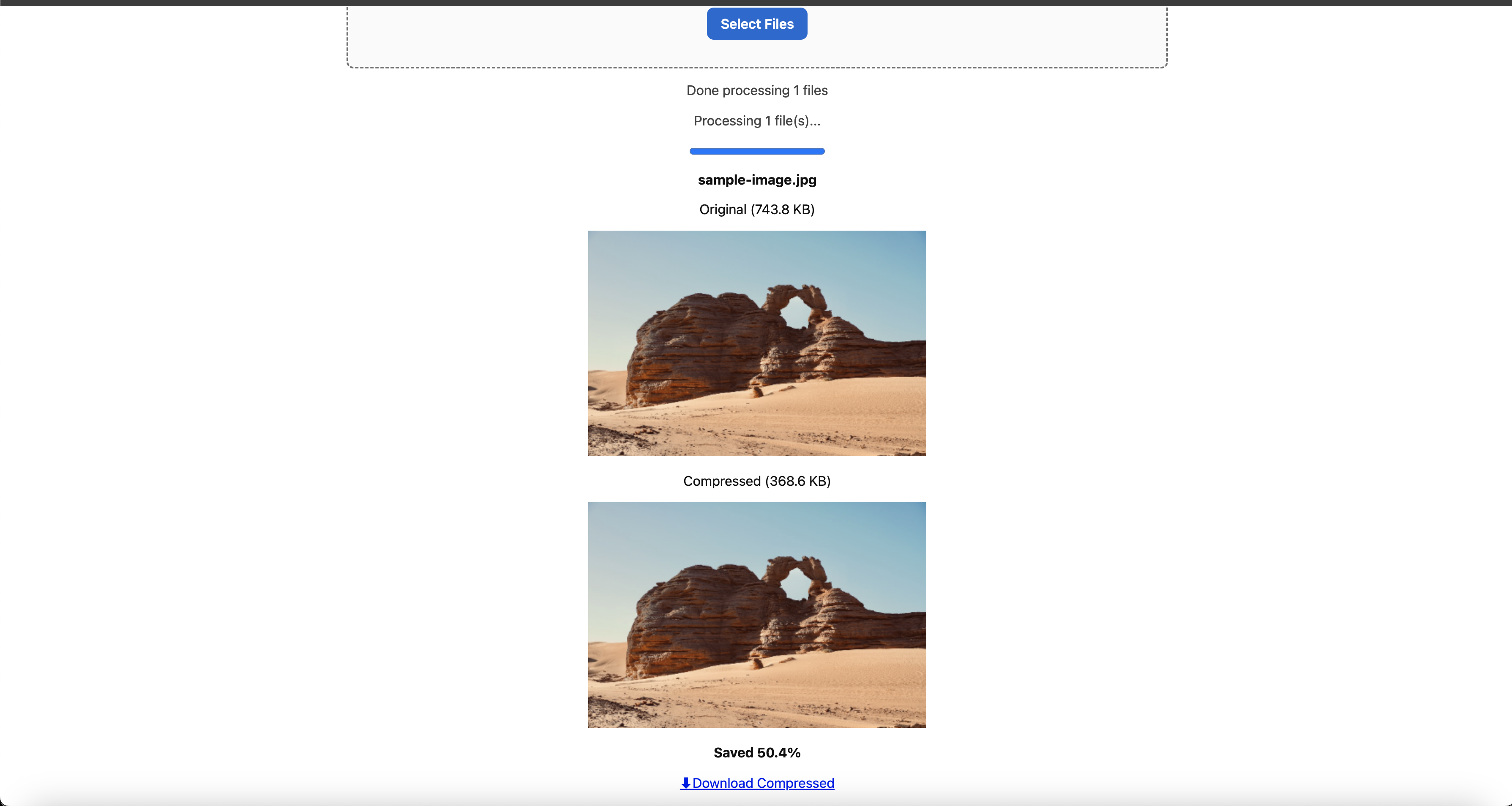This screenshot has width=1512, height=806.
Task: Click the blue progress bar
Action: pyautogui.click(x=756, y=151)
